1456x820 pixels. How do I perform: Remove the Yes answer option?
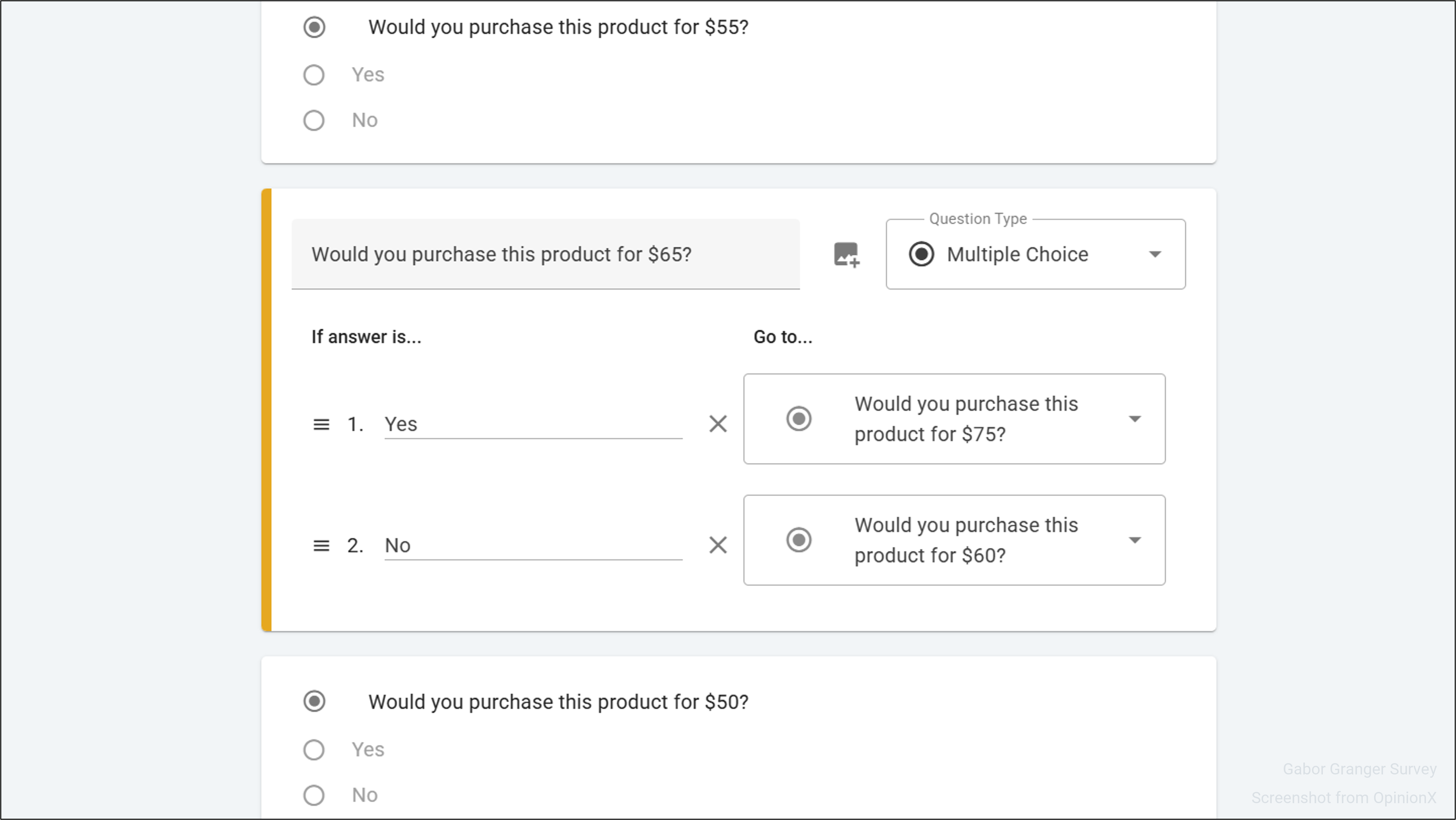pyautogui.click(x=718, y=424)
